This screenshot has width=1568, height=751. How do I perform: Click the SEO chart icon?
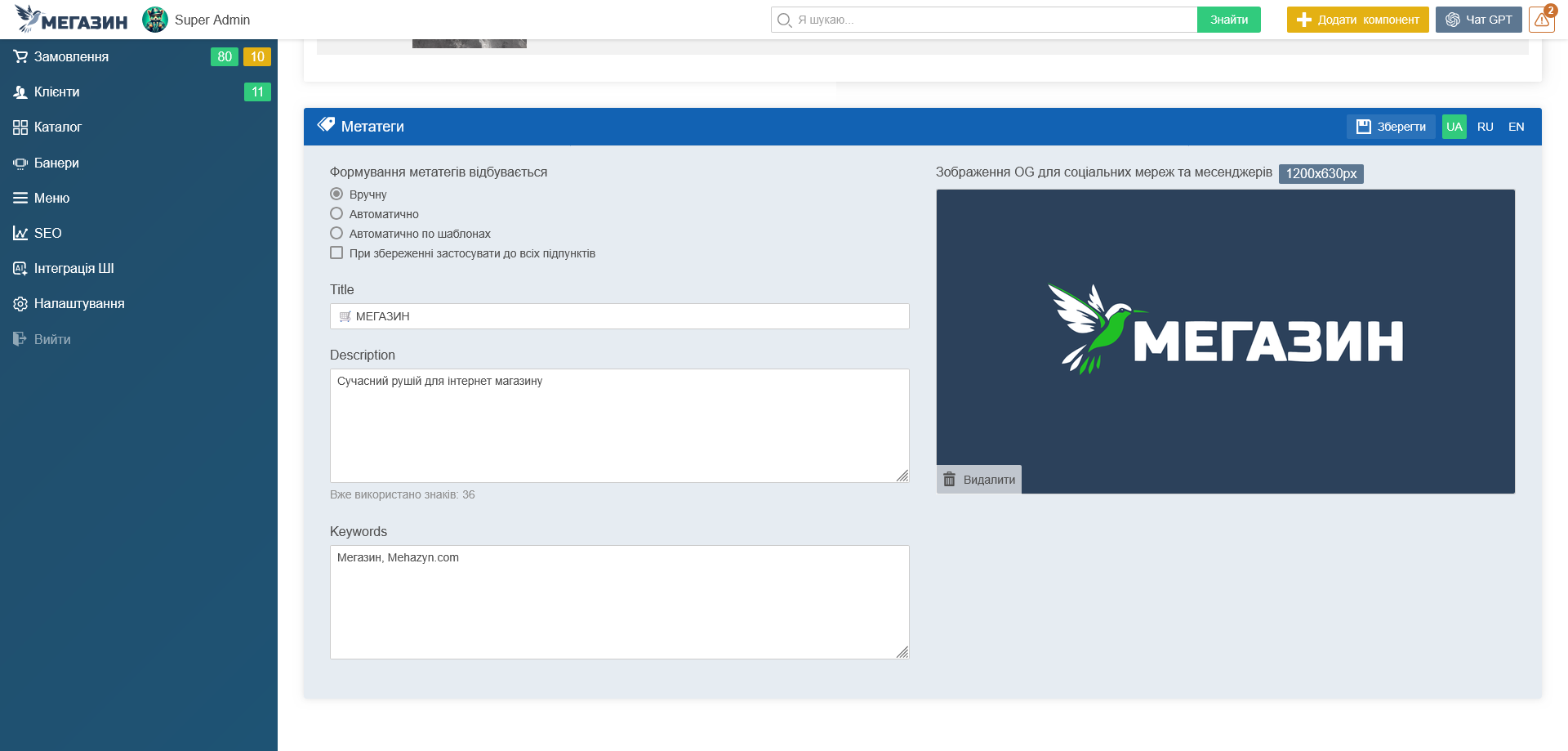20,234
